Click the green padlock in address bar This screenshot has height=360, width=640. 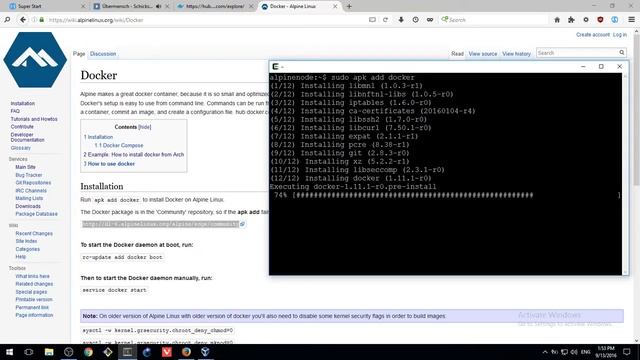(41, 20)
